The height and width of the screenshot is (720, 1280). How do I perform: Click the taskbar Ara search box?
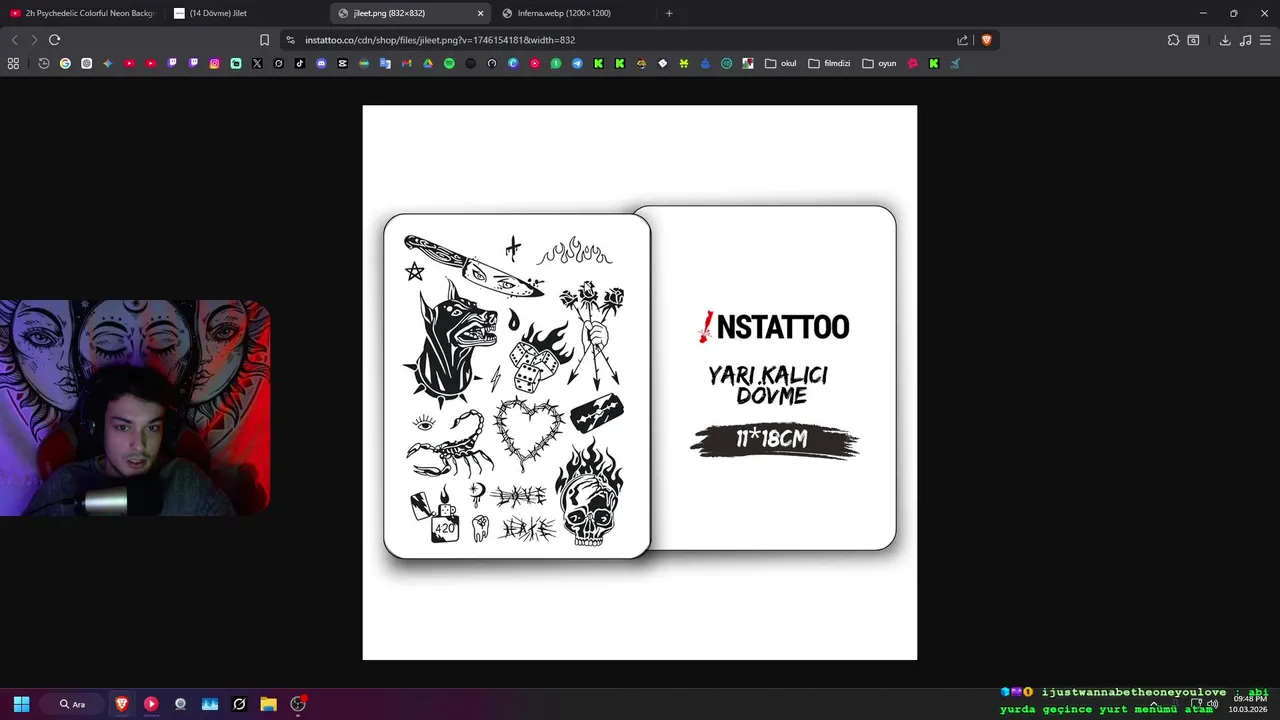point(72,704)
